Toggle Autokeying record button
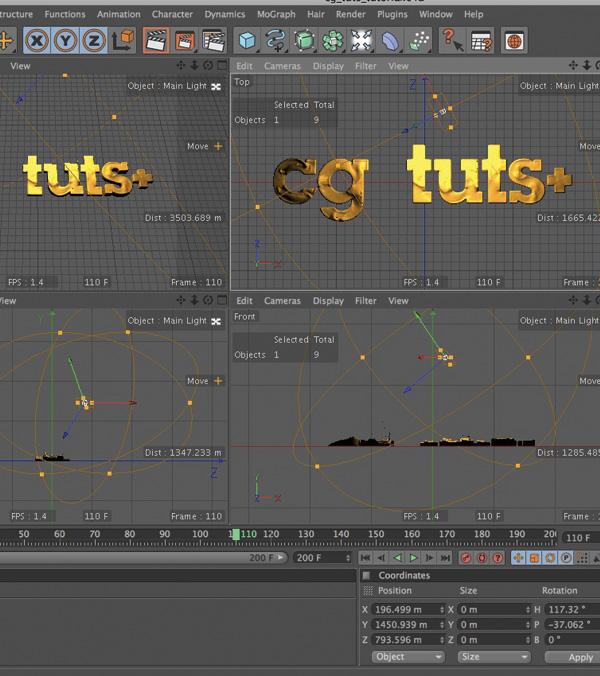This screenshot has height=676, width=600. tap(482, 558)
